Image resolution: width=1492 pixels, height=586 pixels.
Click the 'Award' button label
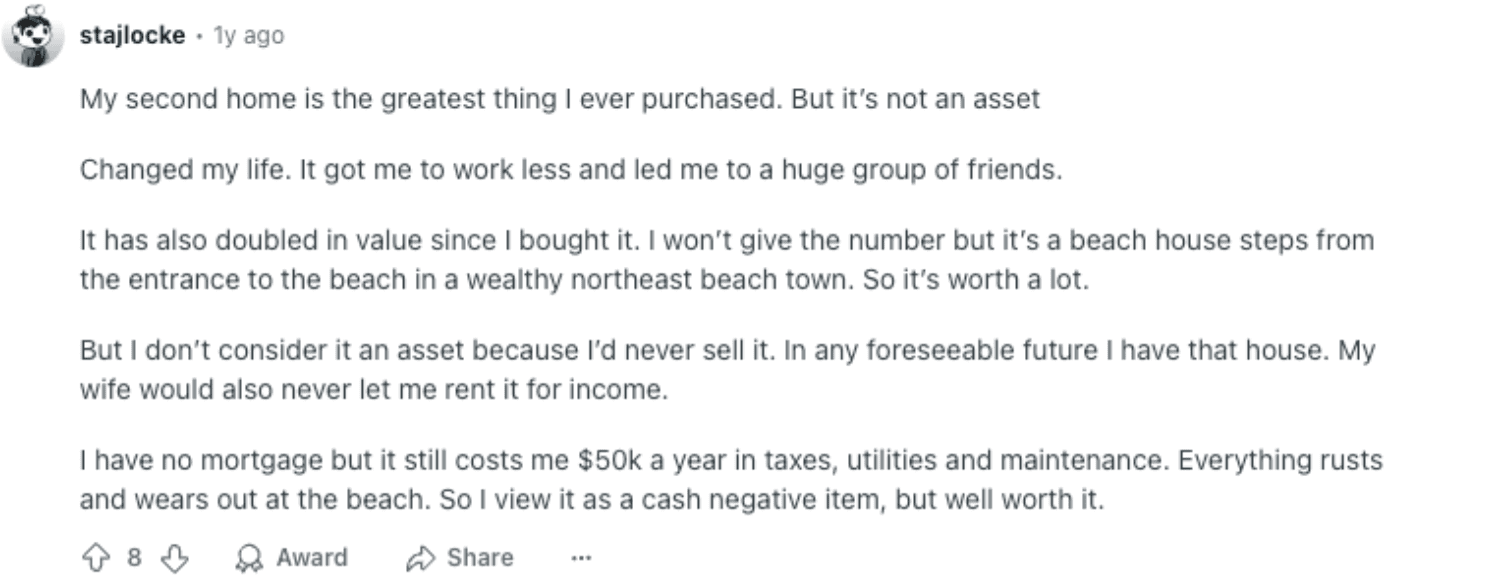tap(311, 558)
